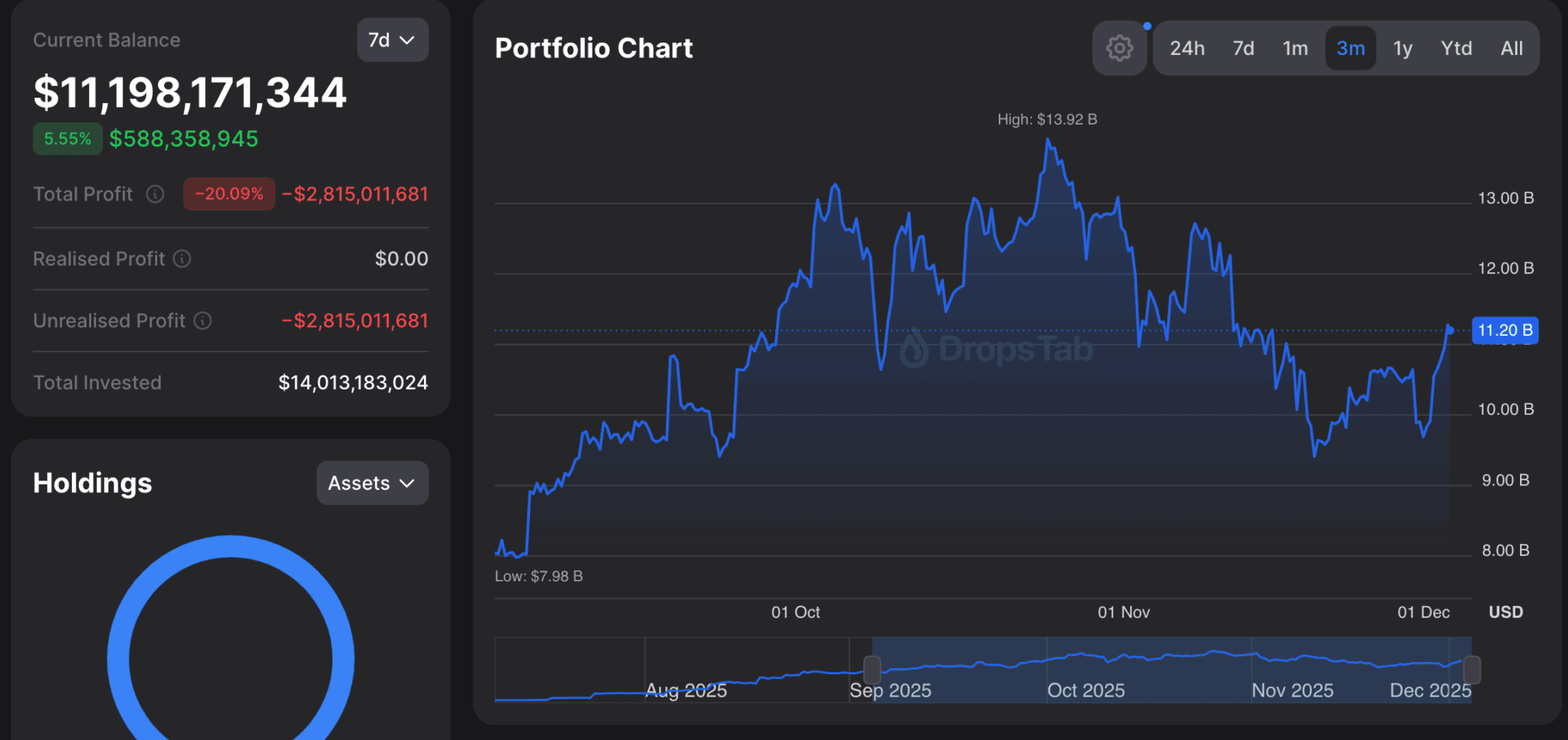Click the 11.20 B current price label
1568x740 pixels.
[x=1505, y=331]
